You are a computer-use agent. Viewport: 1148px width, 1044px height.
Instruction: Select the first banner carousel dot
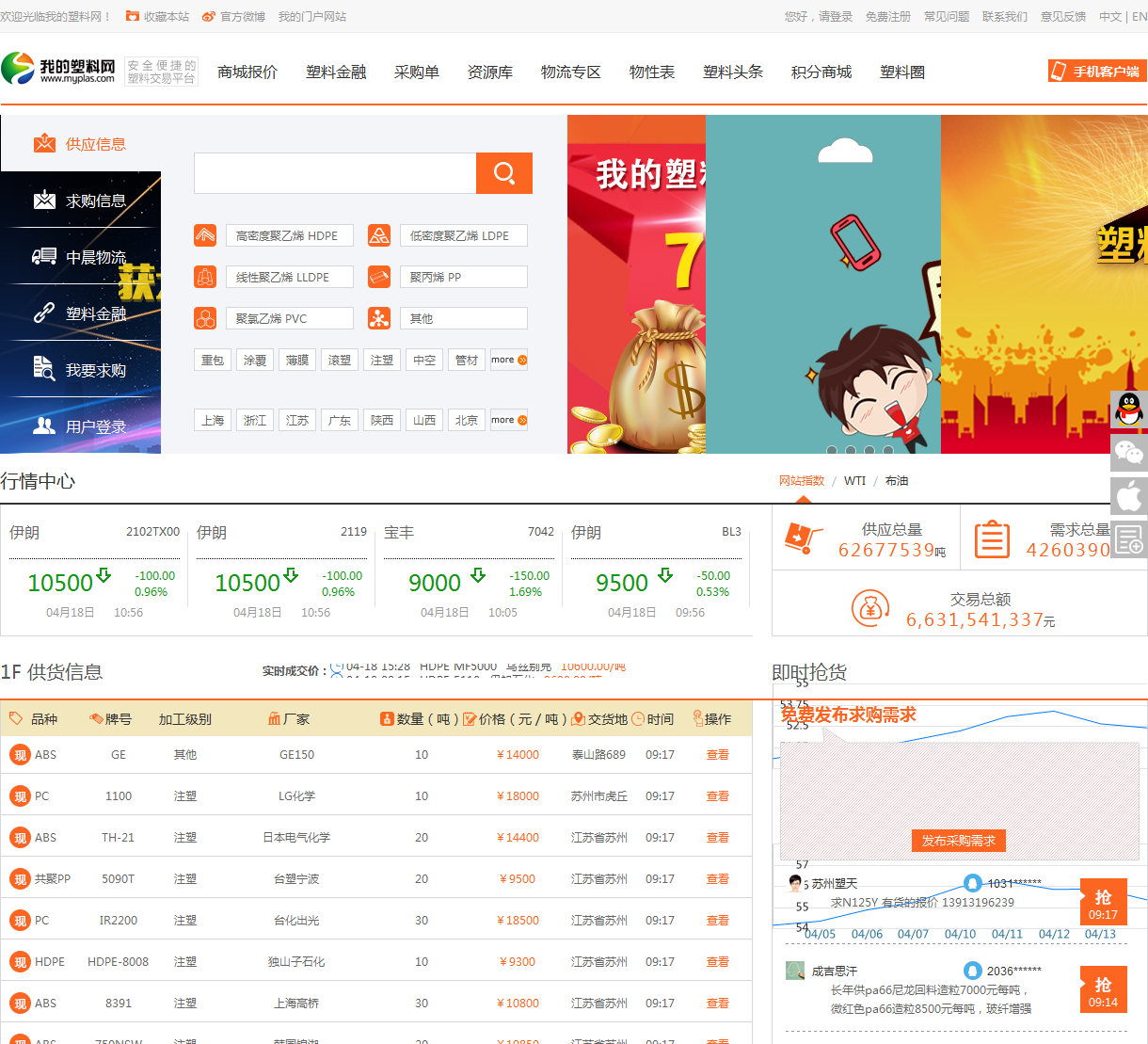click(831, 451)
